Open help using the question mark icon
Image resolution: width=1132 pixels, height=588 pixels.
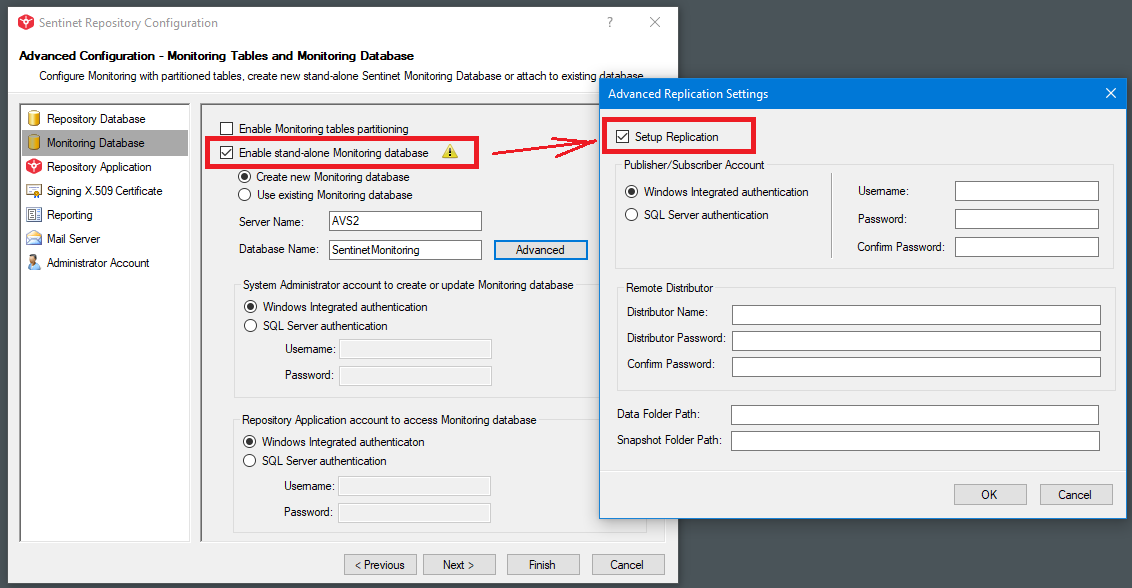609,22
